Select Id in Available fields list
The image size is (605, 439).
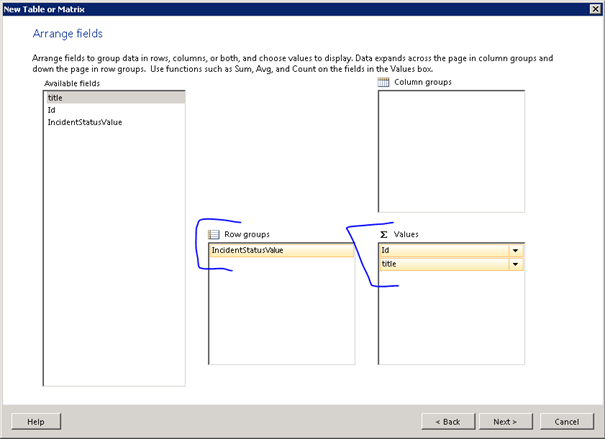(x=51, y=110)
